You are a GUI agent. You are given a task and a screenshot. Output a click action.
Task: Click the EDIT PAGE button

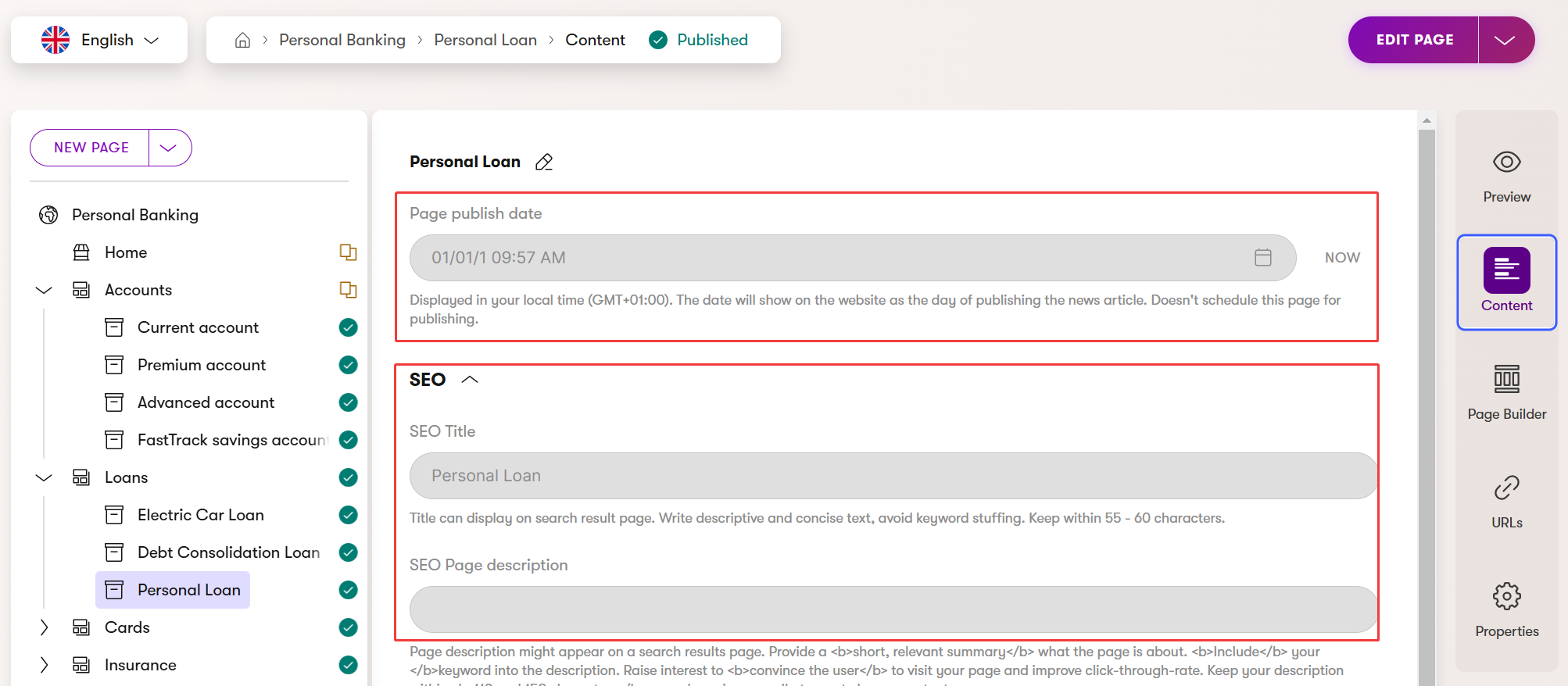[1414, 40]
